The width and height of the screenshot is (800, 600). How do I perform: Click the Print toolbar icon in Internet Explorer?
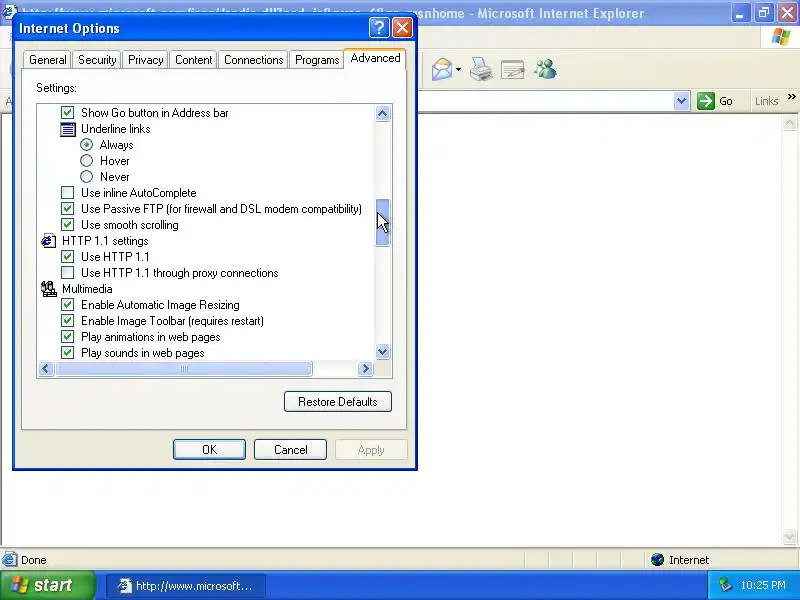click(x=481, y=69)
